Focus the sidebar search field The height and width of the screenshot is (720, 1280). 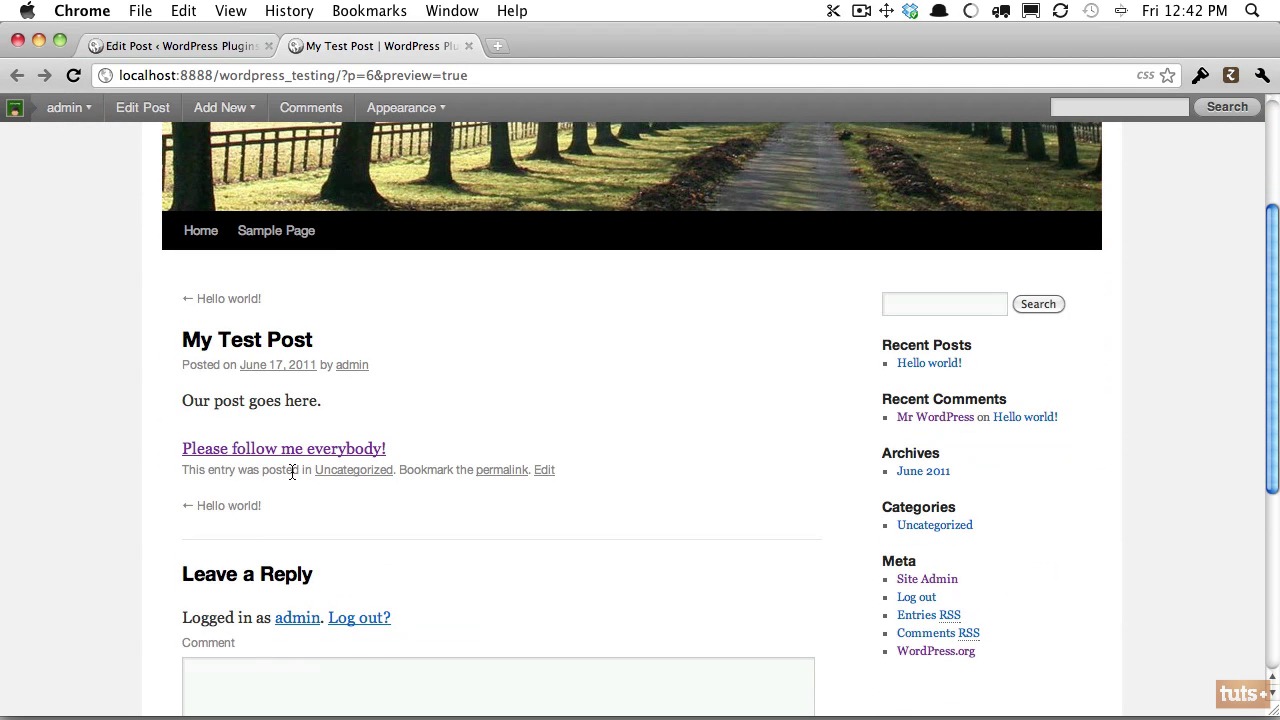tap(945, 304)
